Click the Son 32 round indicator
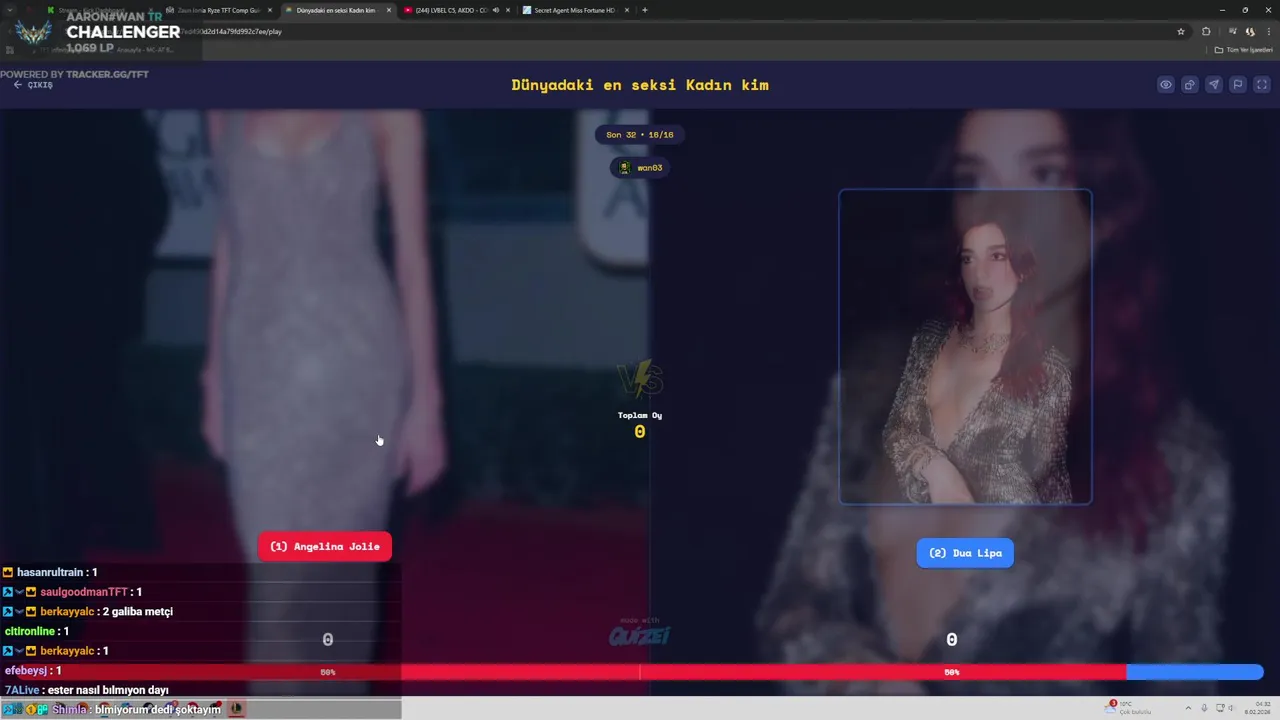This screenshot has height=720, width=1280. coord(640,135)
